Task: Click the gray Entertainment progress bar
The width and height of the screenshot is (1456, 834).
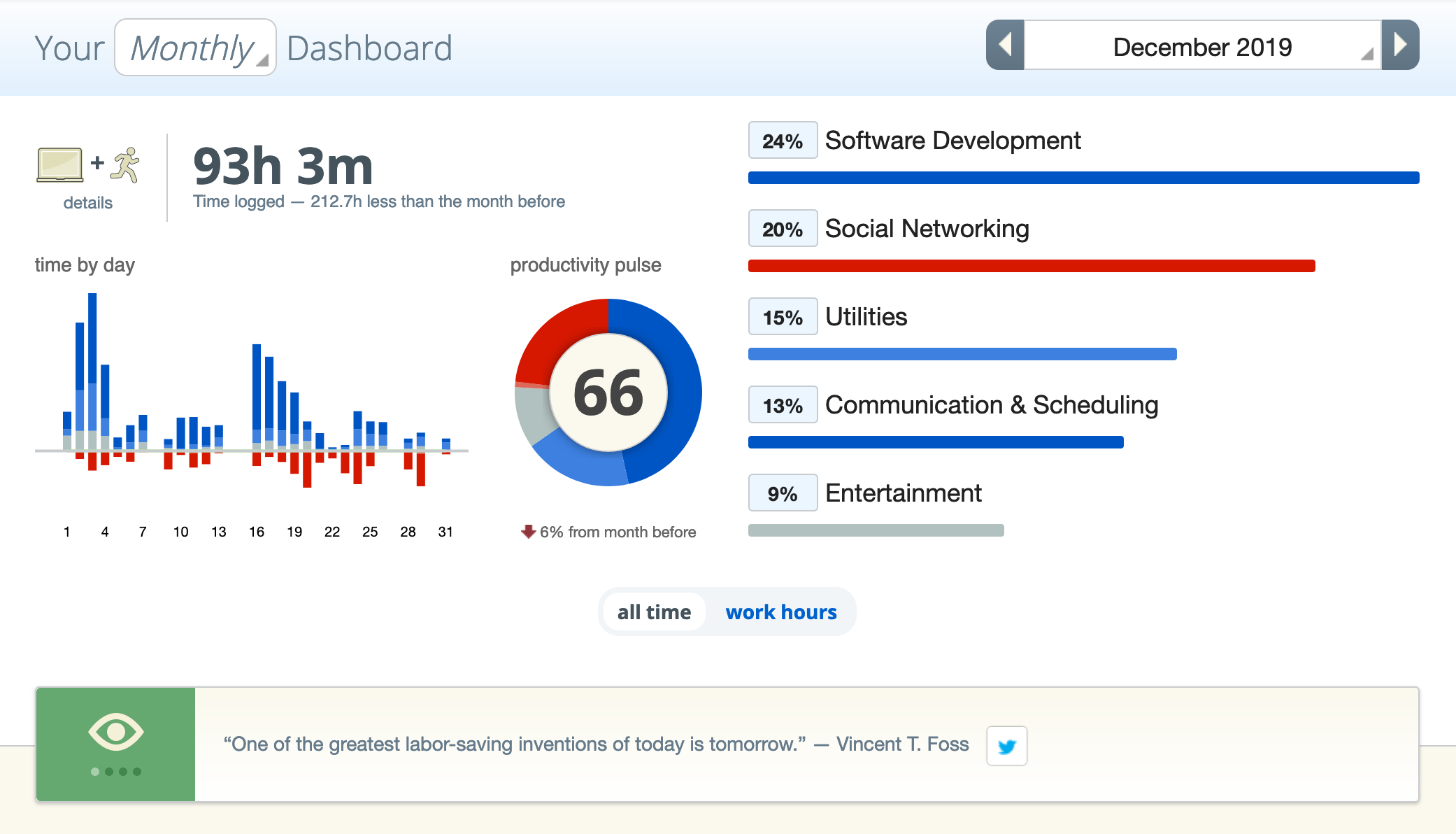Action: 876,530
